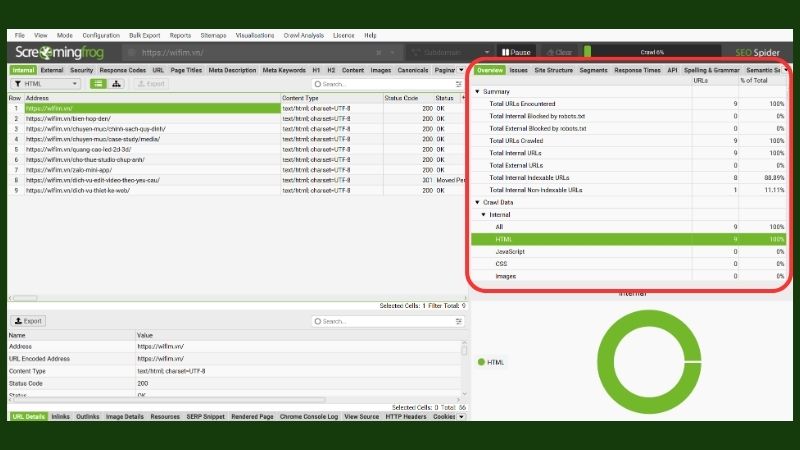Open the Site Structure tab
Screen dimensions: 800x450
pyautogui.click(x=554, y=70)
